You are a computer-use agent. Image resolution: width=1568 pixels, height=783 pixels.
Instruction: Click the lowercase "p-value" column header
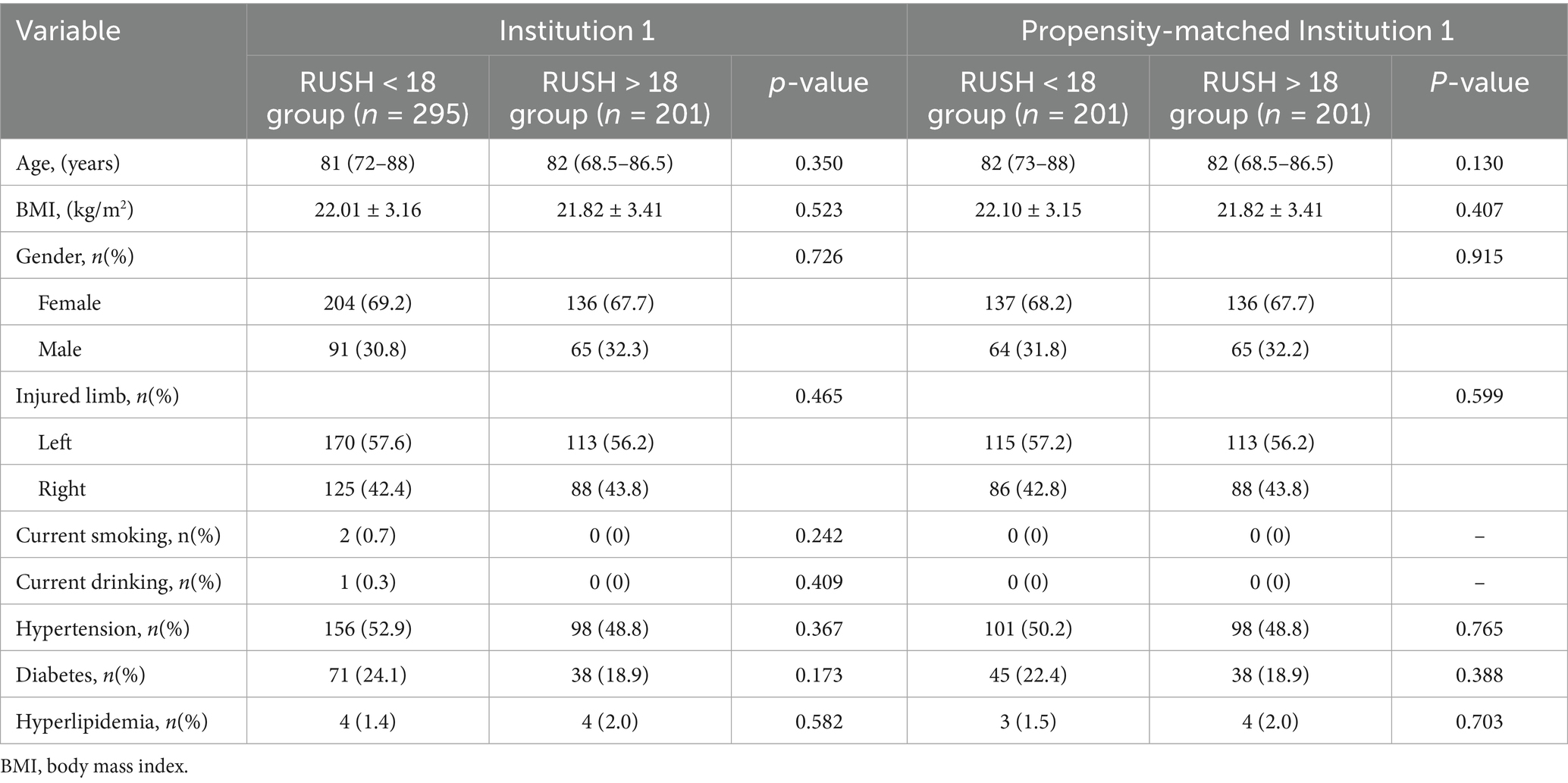tap(818, 83)
